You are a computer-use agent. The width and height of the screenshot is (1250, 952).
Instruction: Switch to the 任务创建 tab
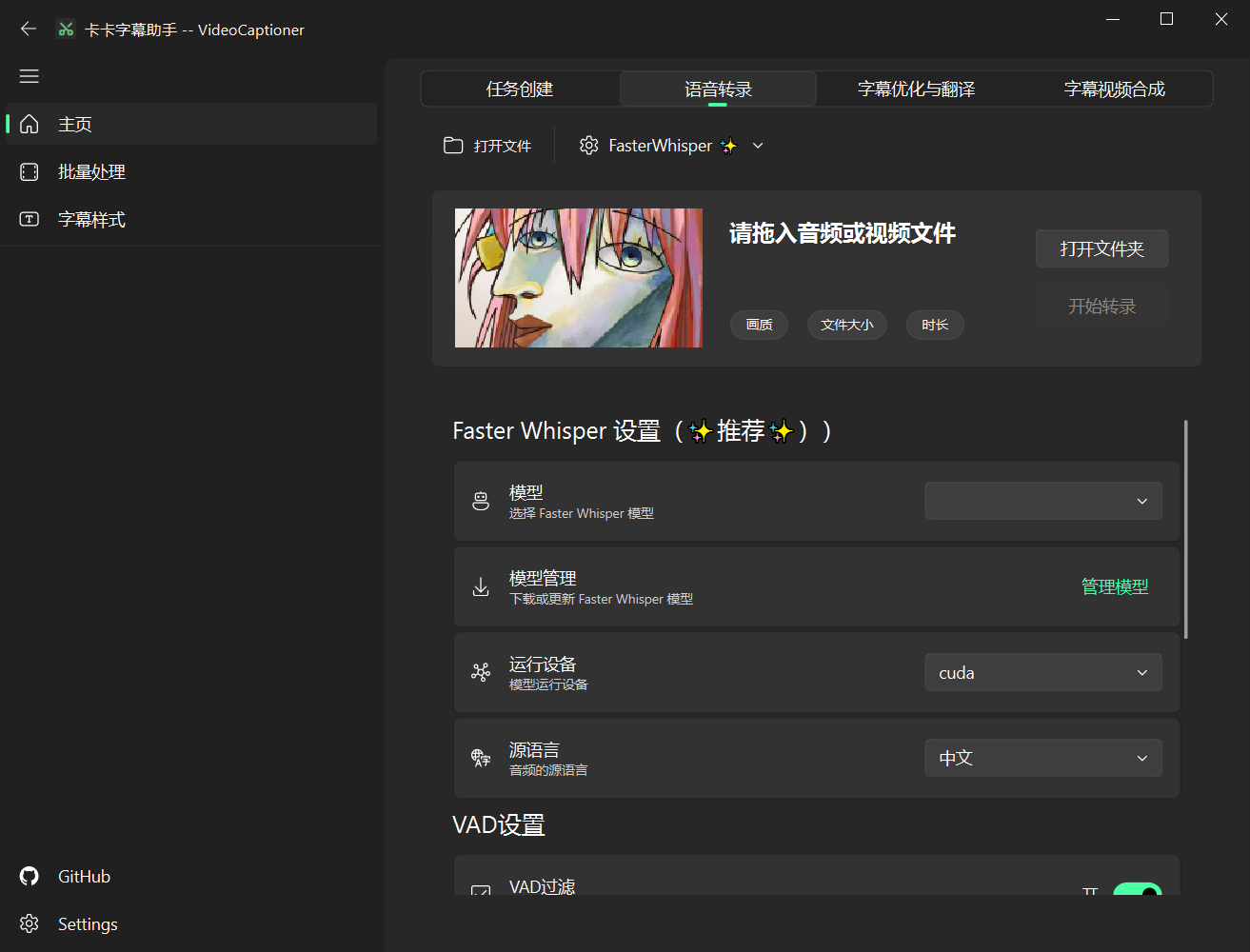(x=520, y=89)
